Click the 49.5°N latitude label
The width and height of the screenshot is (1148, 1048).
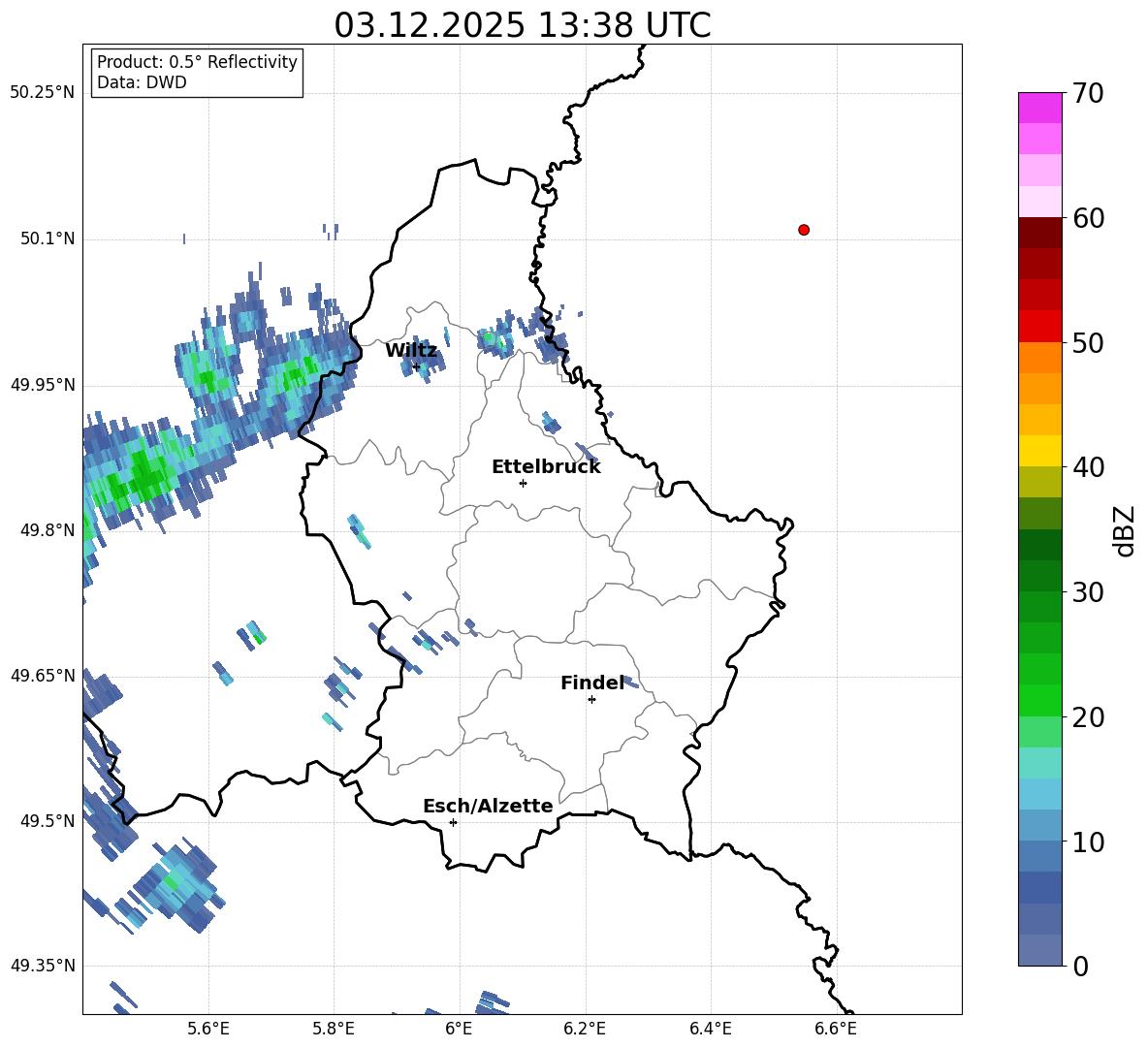pyautogui.click(x=47, y=820)
